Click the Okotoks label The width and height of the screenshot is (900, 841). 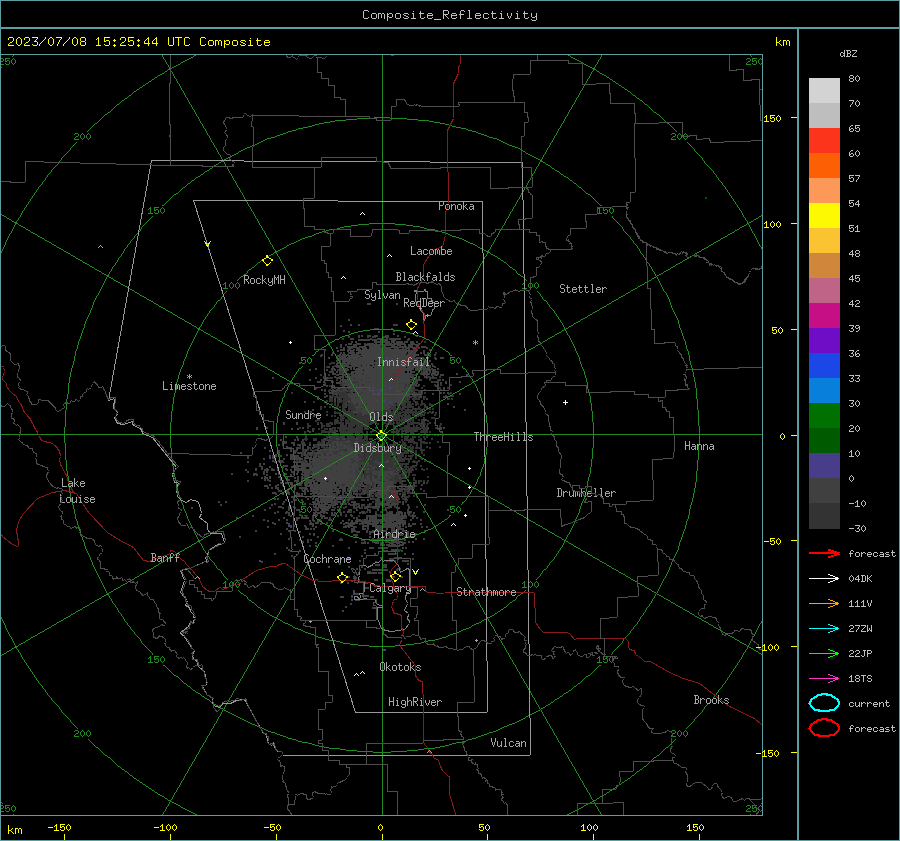tap(400, 667)
